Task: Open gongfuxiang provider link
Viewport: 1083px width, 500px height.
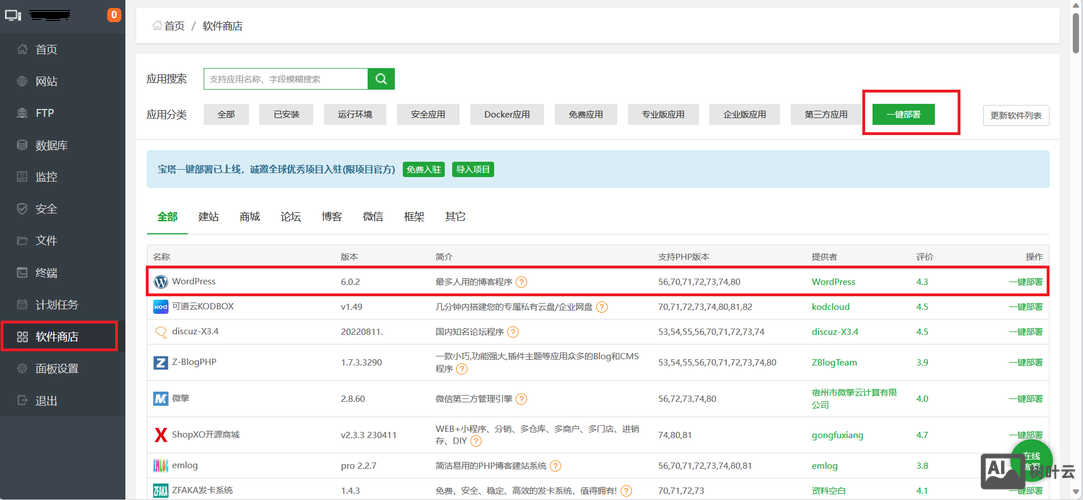Action: (x=837, y=435)
